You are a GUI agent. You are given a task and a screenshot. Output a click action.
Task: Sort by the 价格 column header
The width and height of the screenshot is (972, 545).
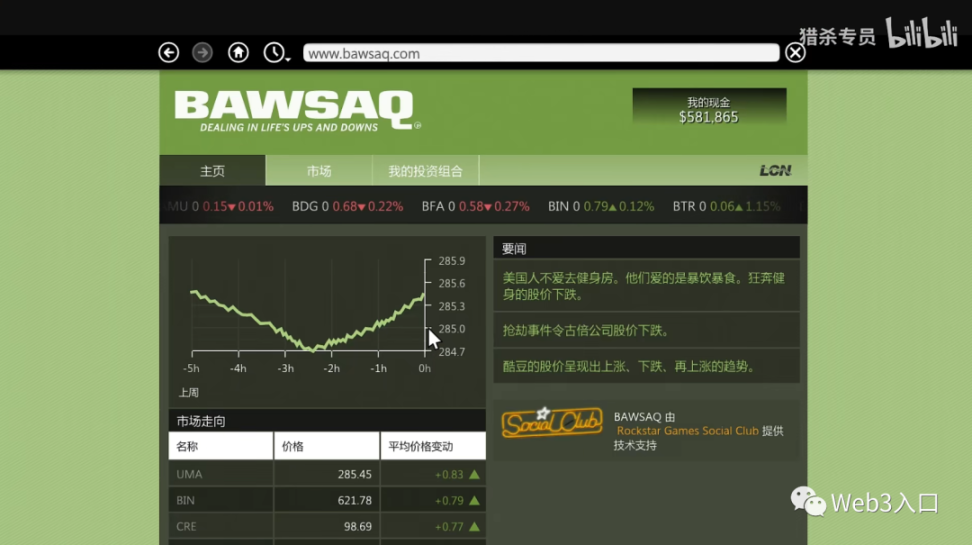tap(327, 446)
